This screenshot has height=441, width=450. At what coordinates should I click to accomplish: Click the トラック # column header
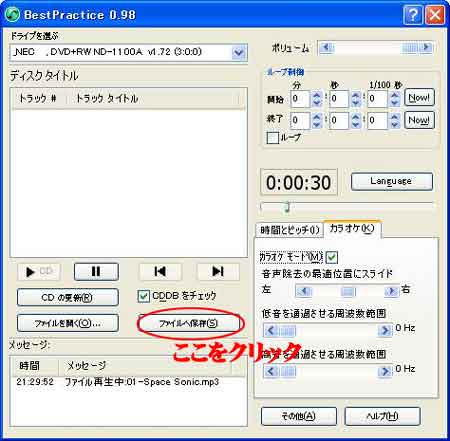click(37, 99)
